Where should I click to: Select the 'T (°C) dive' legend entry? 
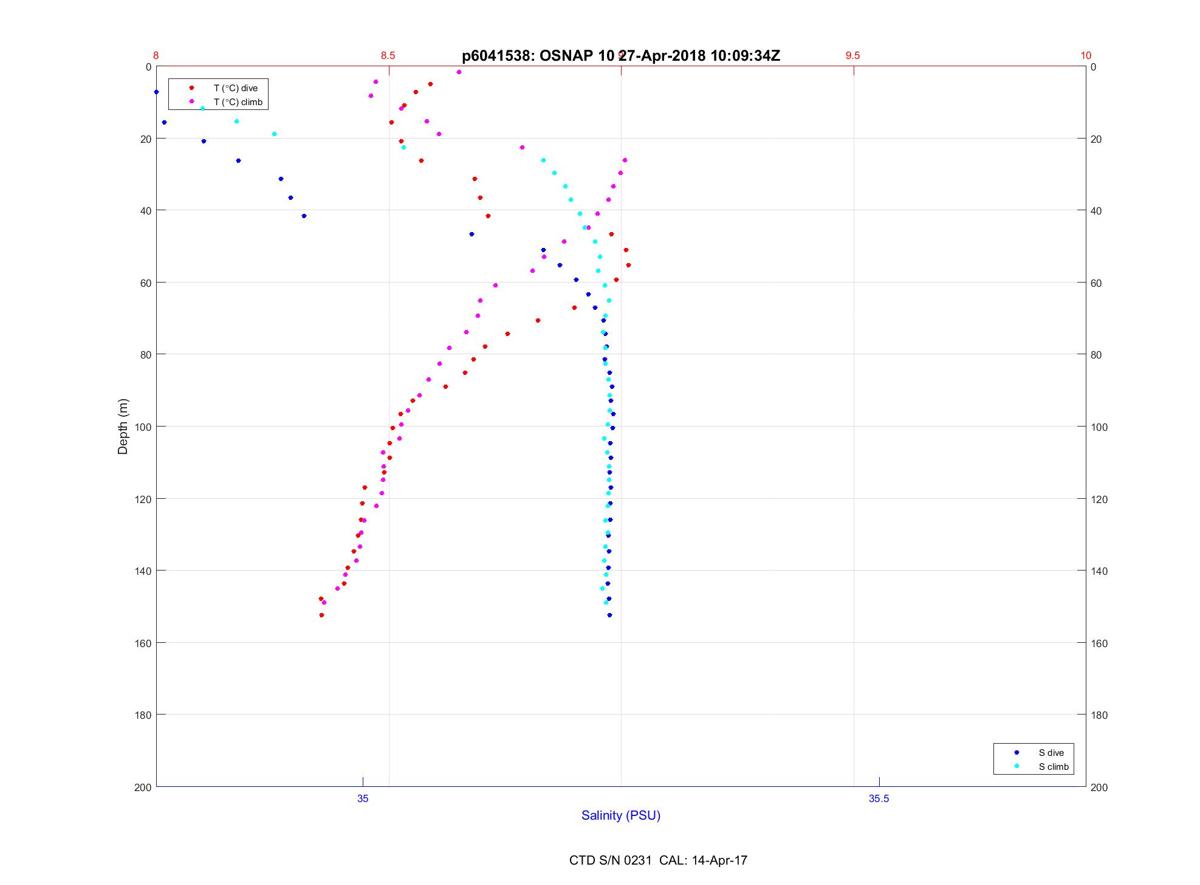coord(235,88)
